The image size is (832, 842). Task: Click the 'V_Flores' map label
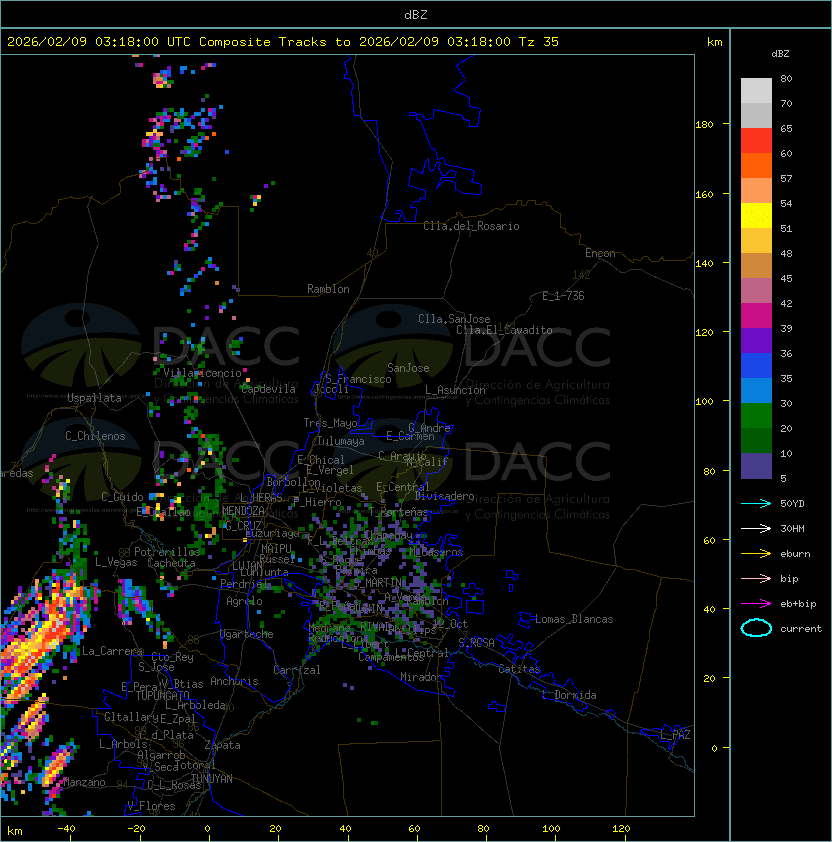pyautogui.click(x=151, y=807)
